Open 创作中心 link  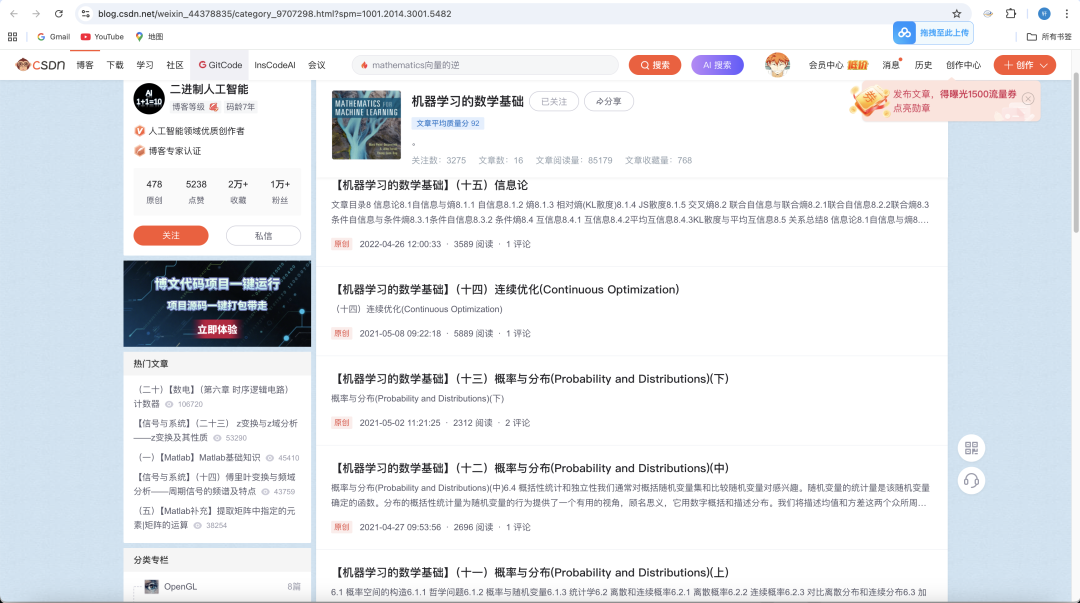[x=963, y=65]
